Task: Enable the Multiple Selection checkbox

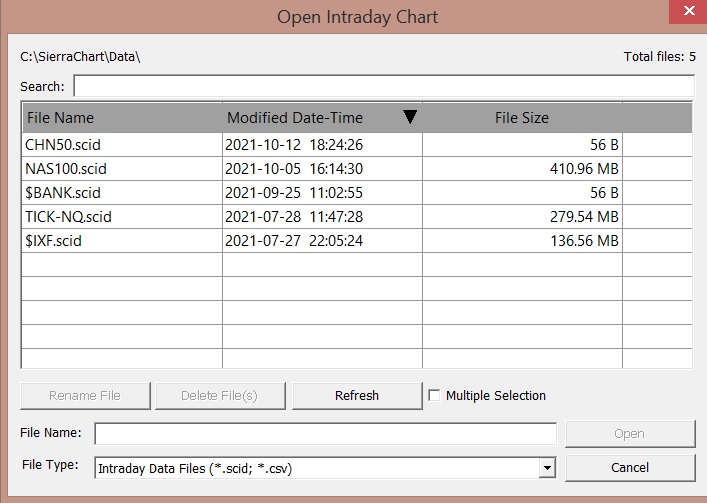Action: (434, 395)
